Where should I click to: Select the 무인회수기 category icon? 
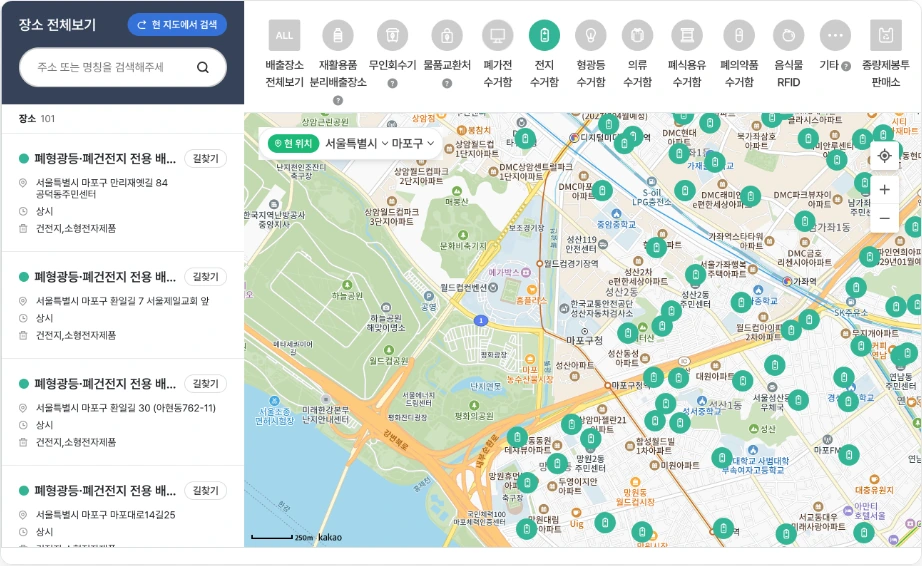pyautogui.click(x=392, y=35)
